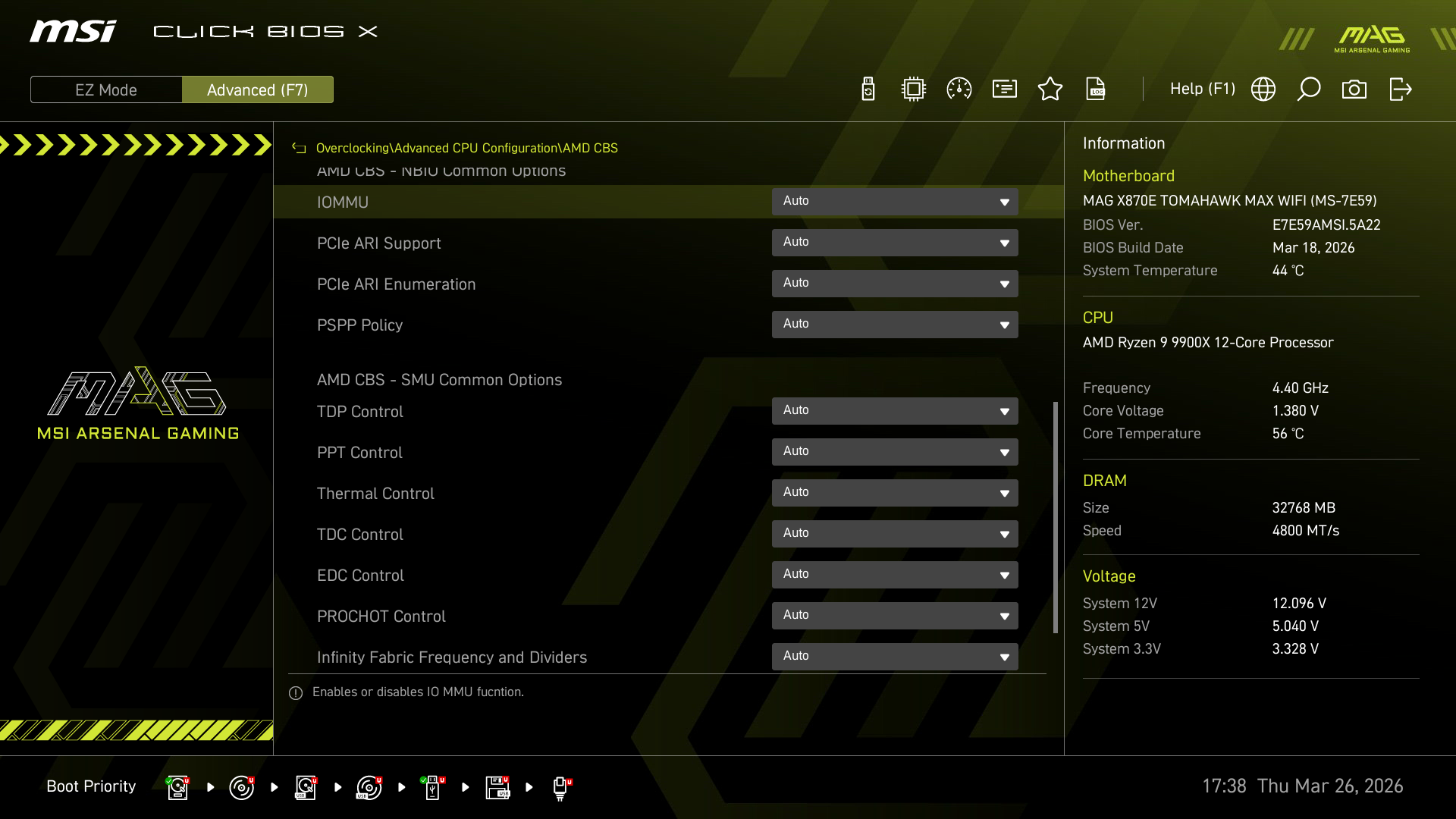Select the Advanced (F7) tab
The width and height of the screenshot is (1456, 819).
tap(258, 89)
